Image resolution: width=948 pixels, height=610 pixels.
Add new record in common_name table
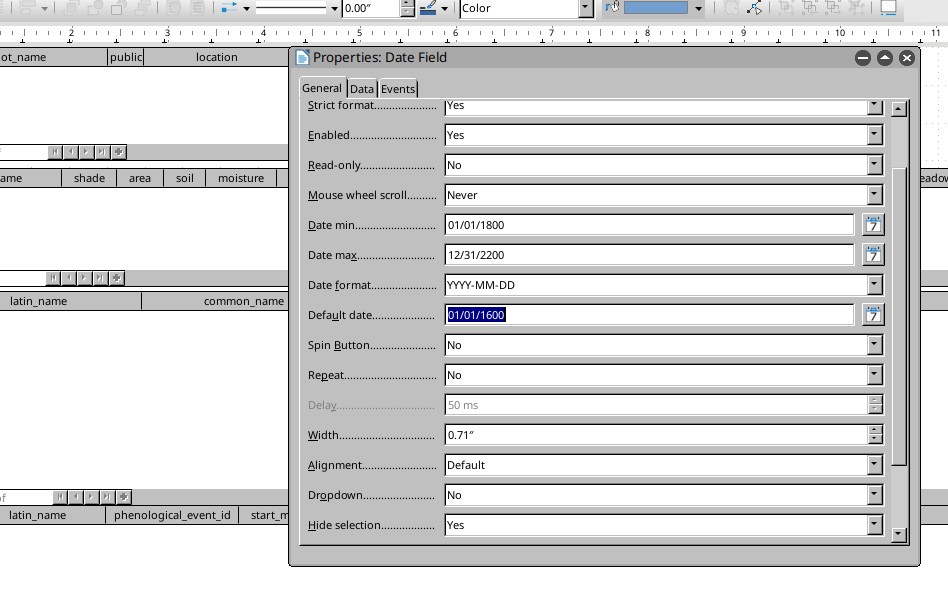point(123,497)
